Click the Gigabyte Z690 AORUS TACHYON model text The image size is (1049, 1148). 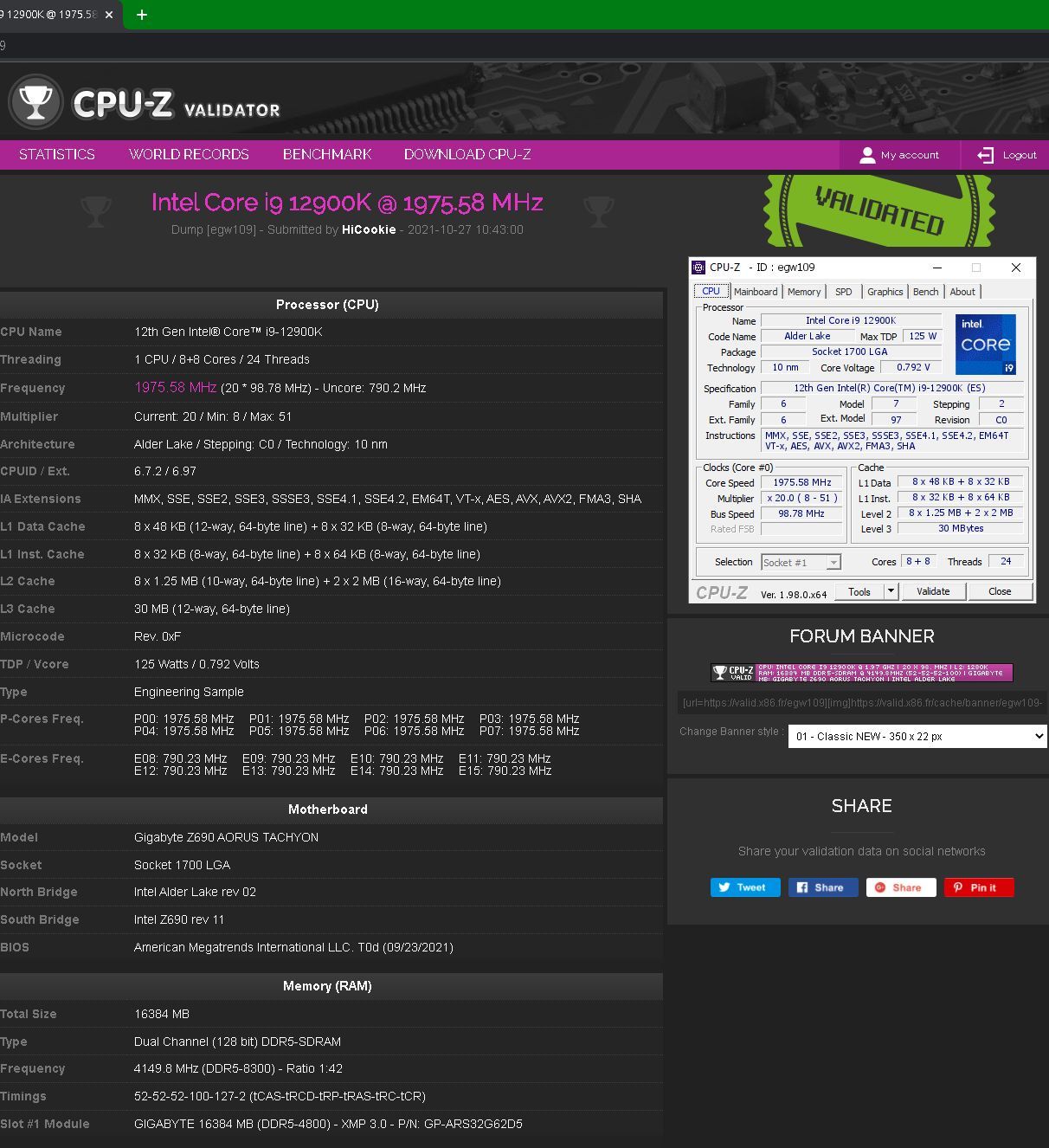227,837
